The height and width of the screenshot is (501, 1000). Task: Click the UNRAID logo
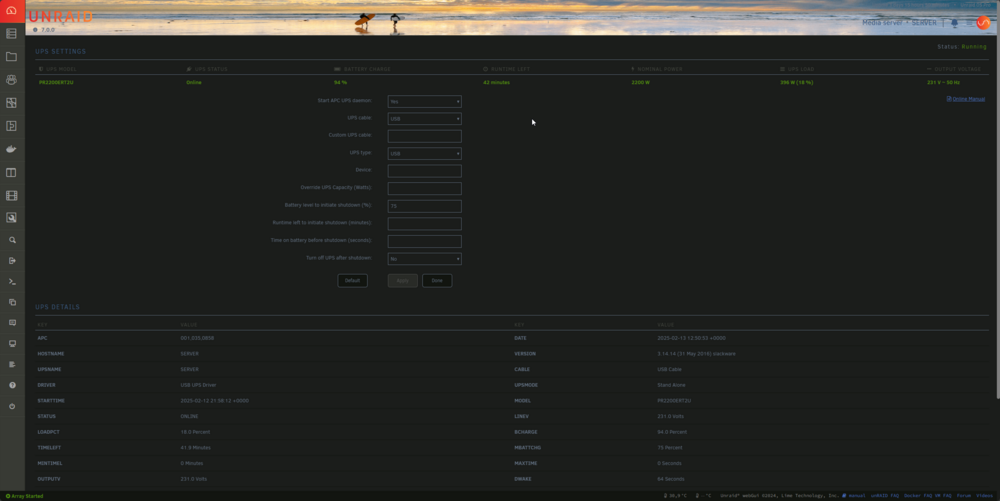click(61, 17)
